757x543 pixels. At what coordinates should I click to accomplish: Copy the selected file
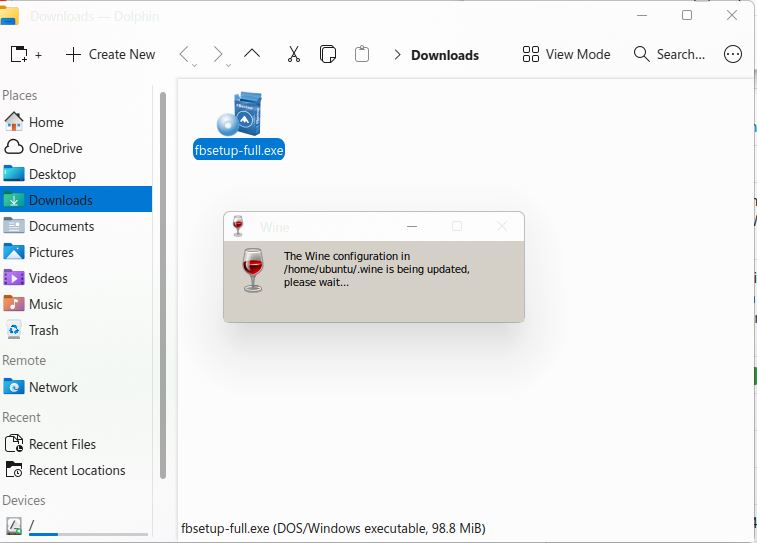click(x=328, y=54)
